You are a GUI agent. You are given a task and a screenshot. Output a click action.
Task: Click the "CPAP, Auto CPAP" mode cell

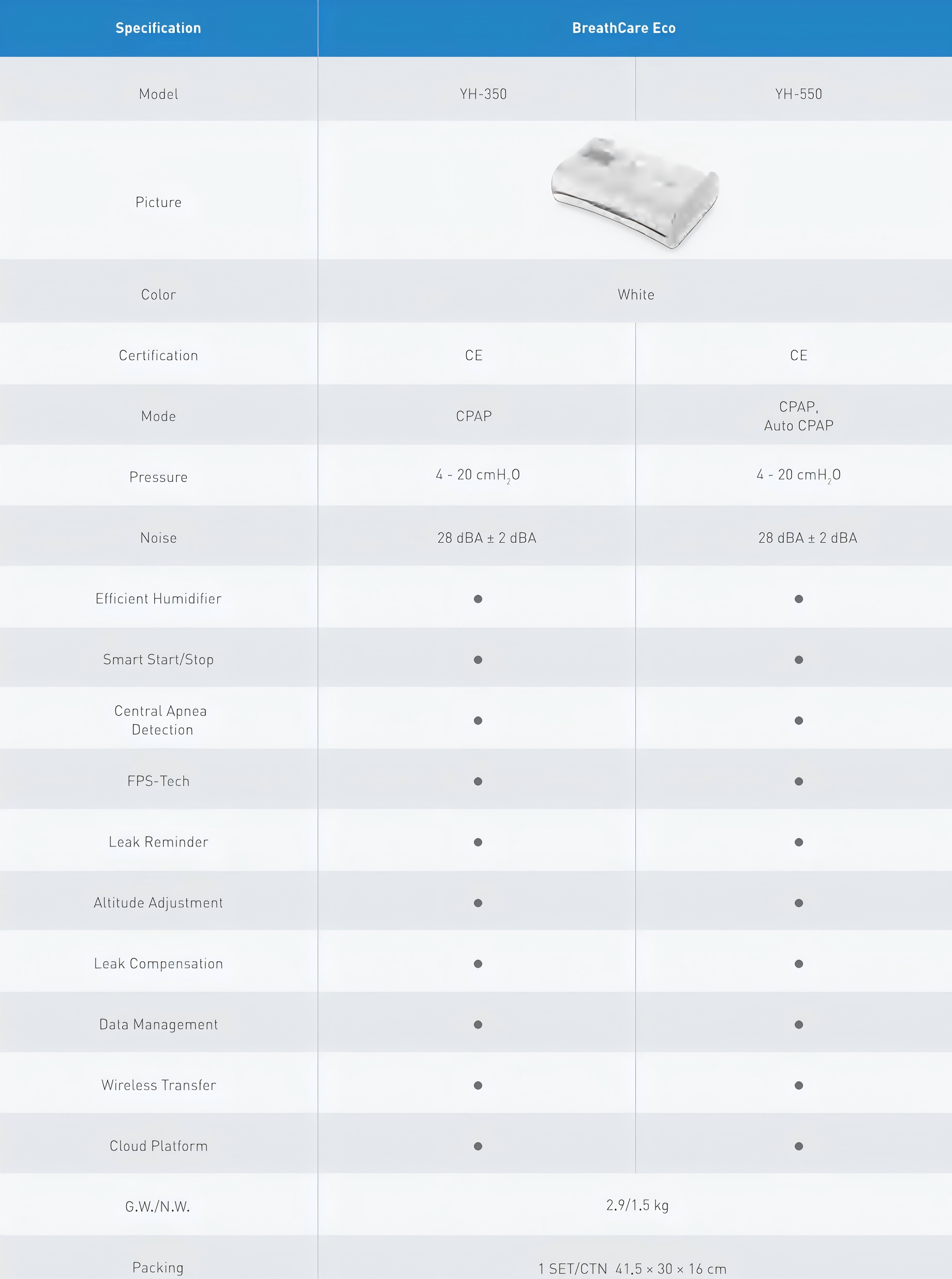click(x=798, y=416)
